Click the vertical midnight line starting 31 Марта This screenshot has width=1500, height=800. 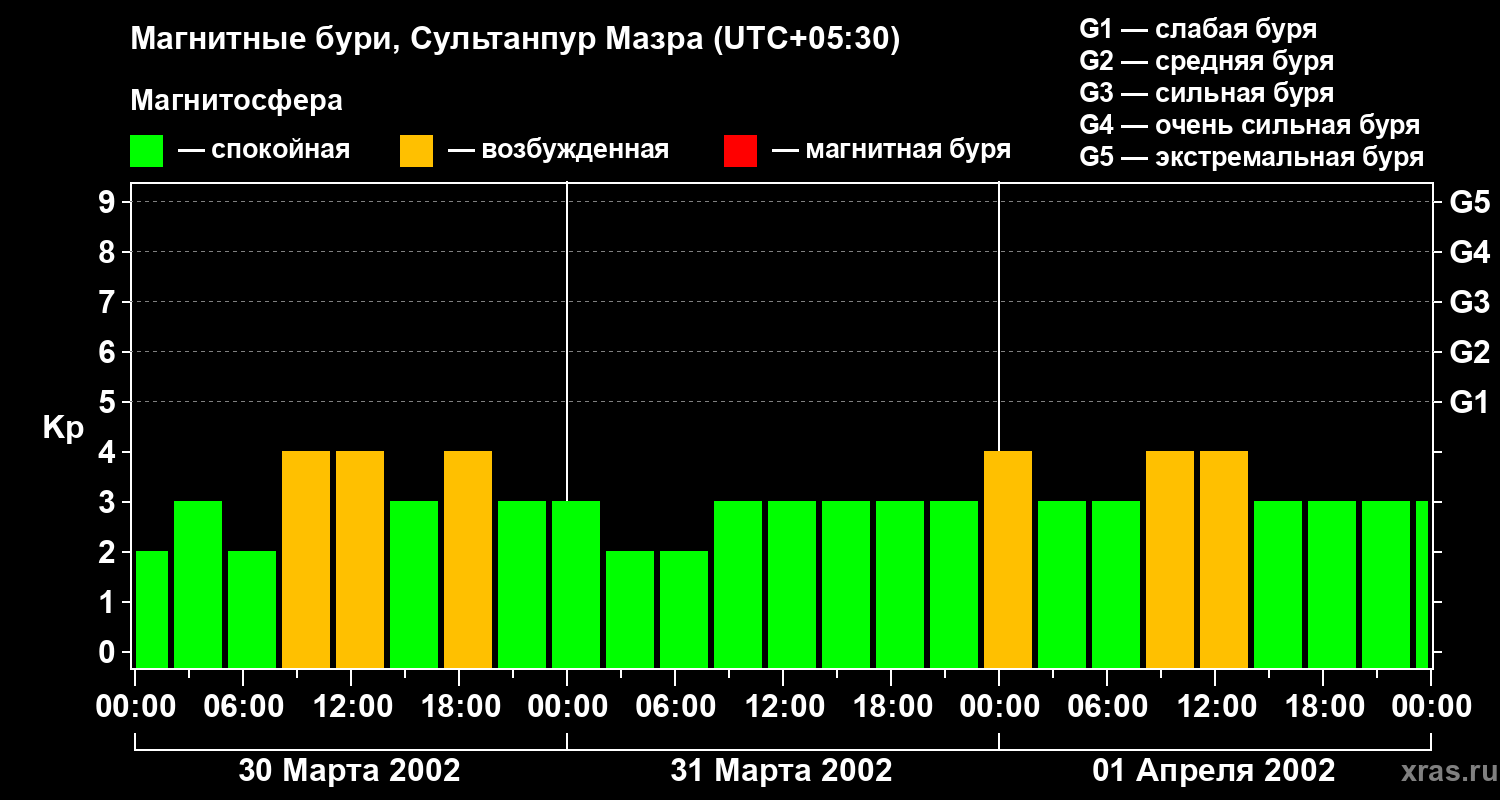(567, 340)
